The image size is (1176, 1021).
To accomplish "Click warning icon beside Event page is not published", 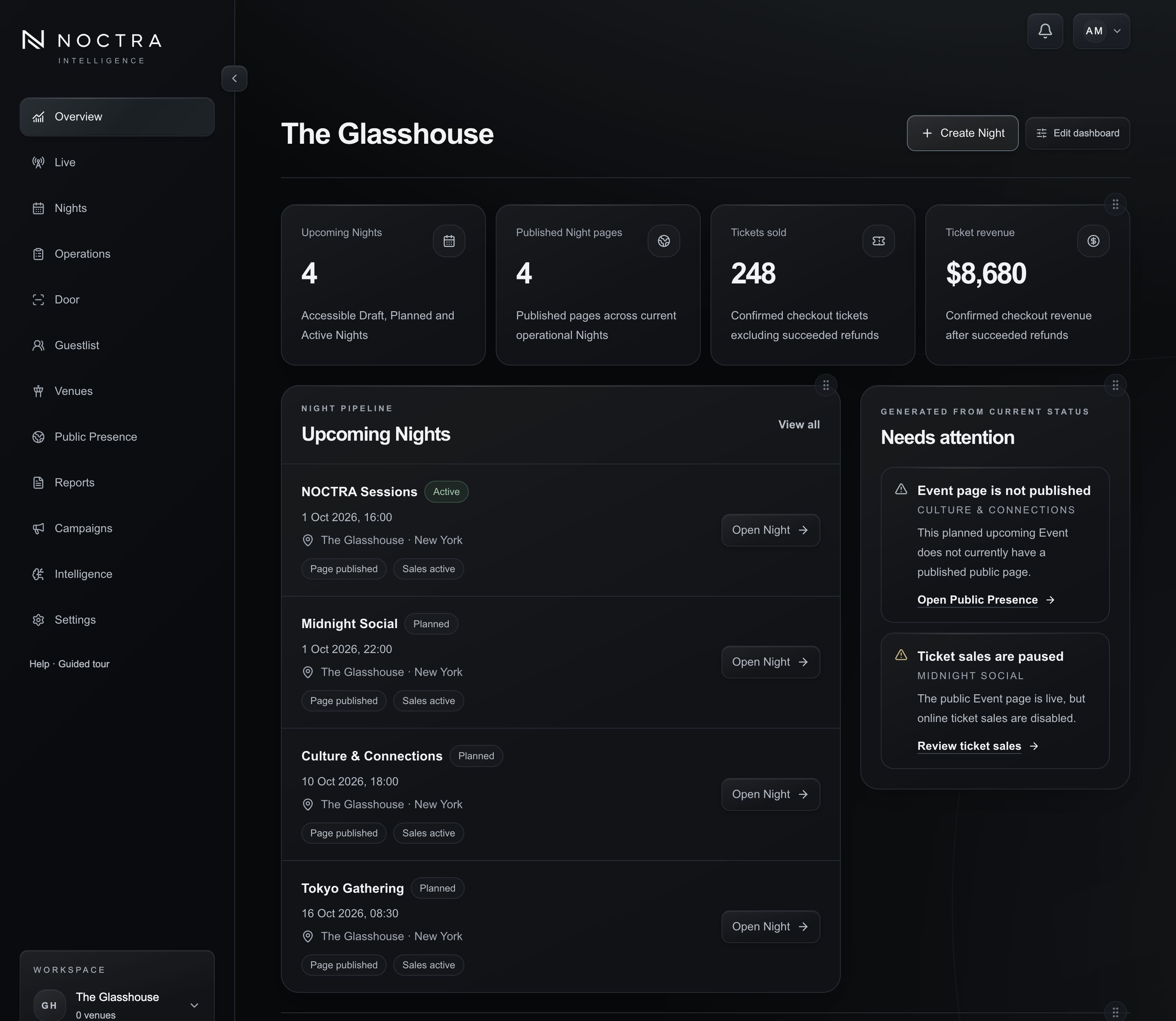I will coord(901,489).
